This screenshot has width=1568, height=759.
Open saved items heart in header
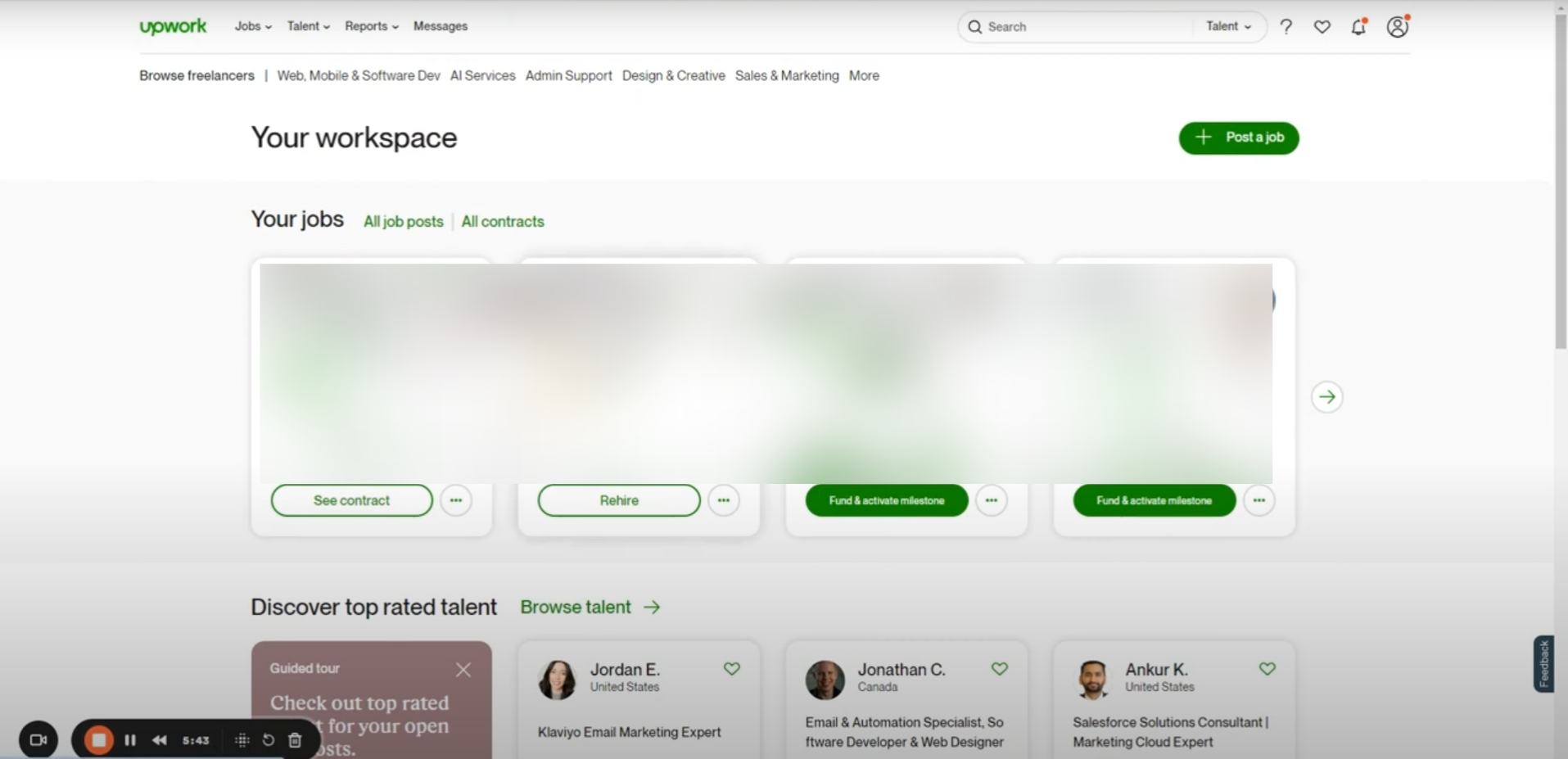[x=1322, y=27]
